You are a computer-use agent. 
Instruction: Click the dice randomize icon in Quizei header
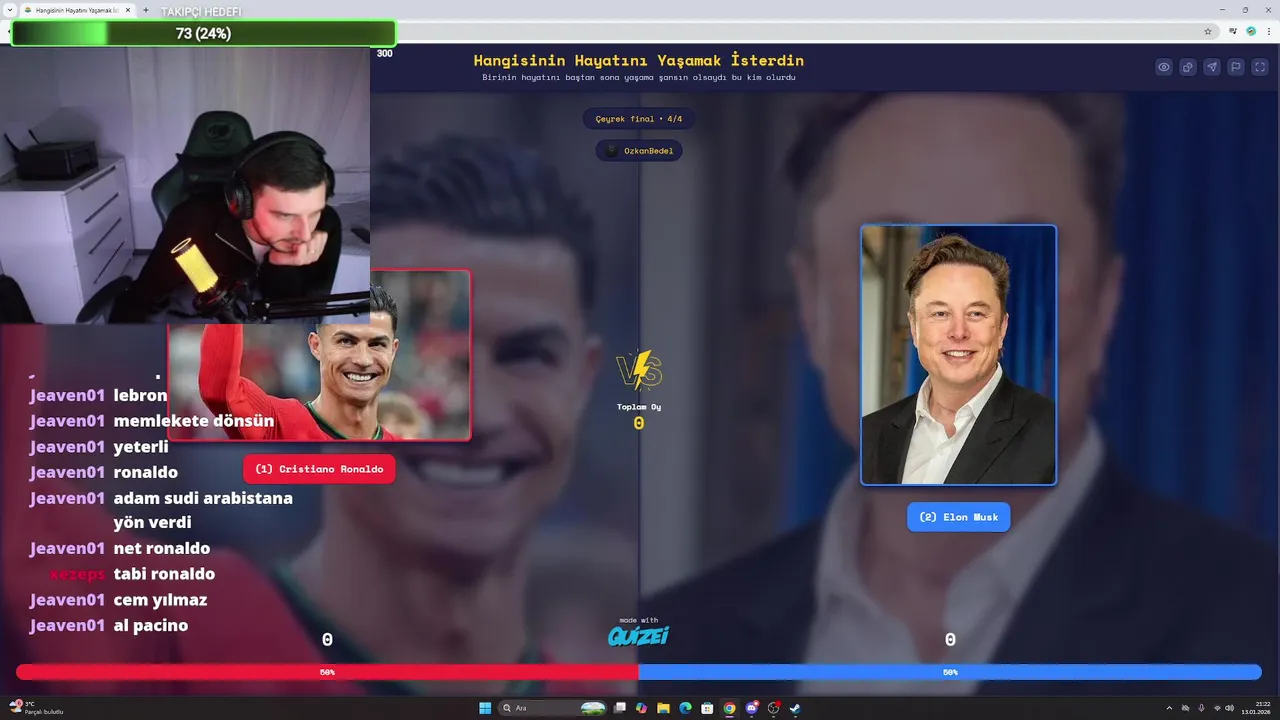[x=1188, y=67]
